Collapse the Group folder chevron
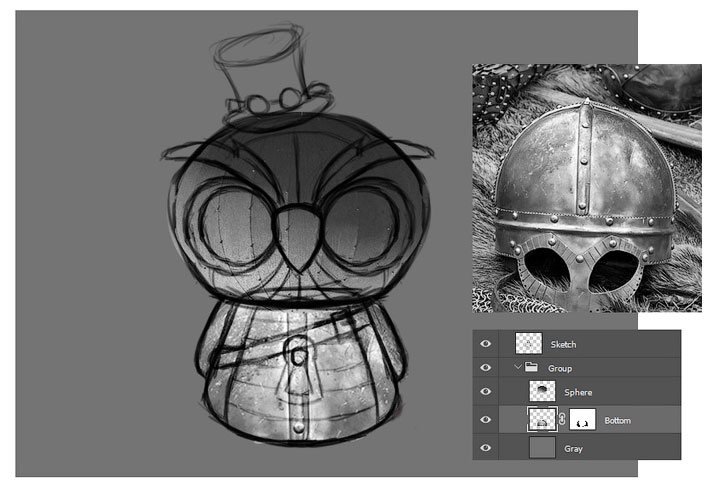Viewport: 725px width, 502px height. [x=518, y=367]
